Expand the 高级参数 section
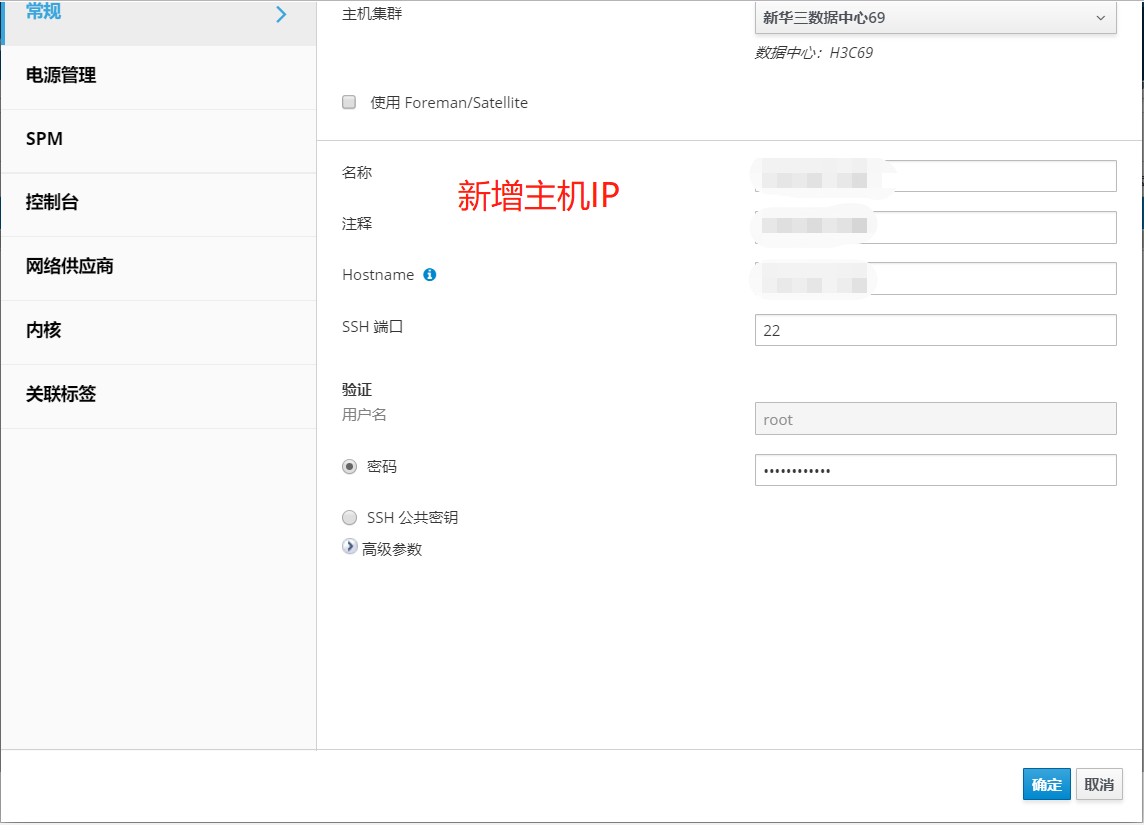The image size is (1144, 825). pos(350,548)
